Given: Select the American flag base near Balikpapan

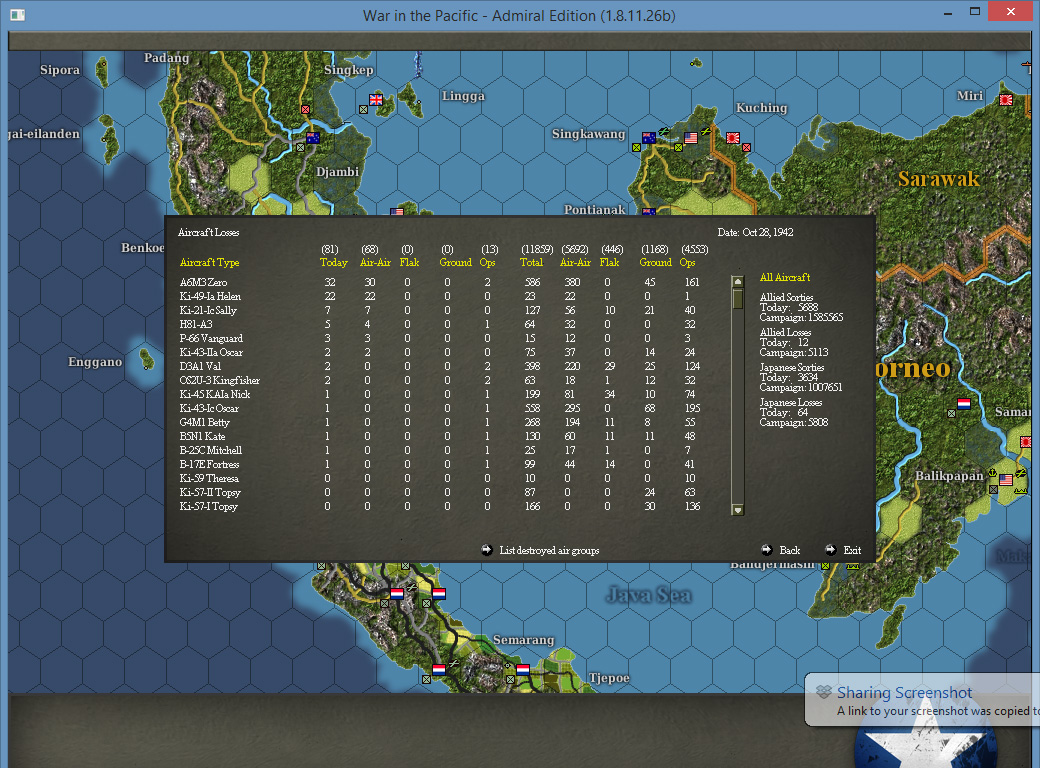Looking at the screenshot, I should point(1005,478).
